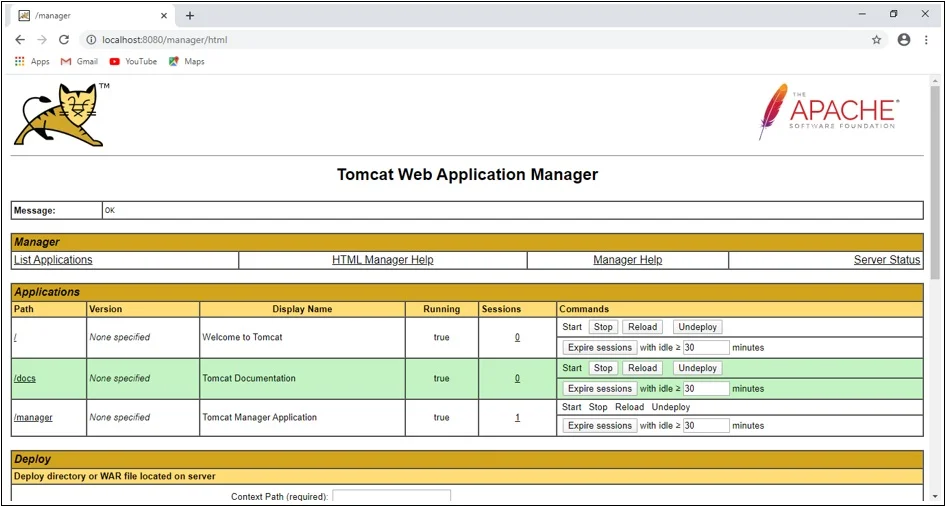Open sessions count link for Welcome to Tomcat

coord(517,337)
